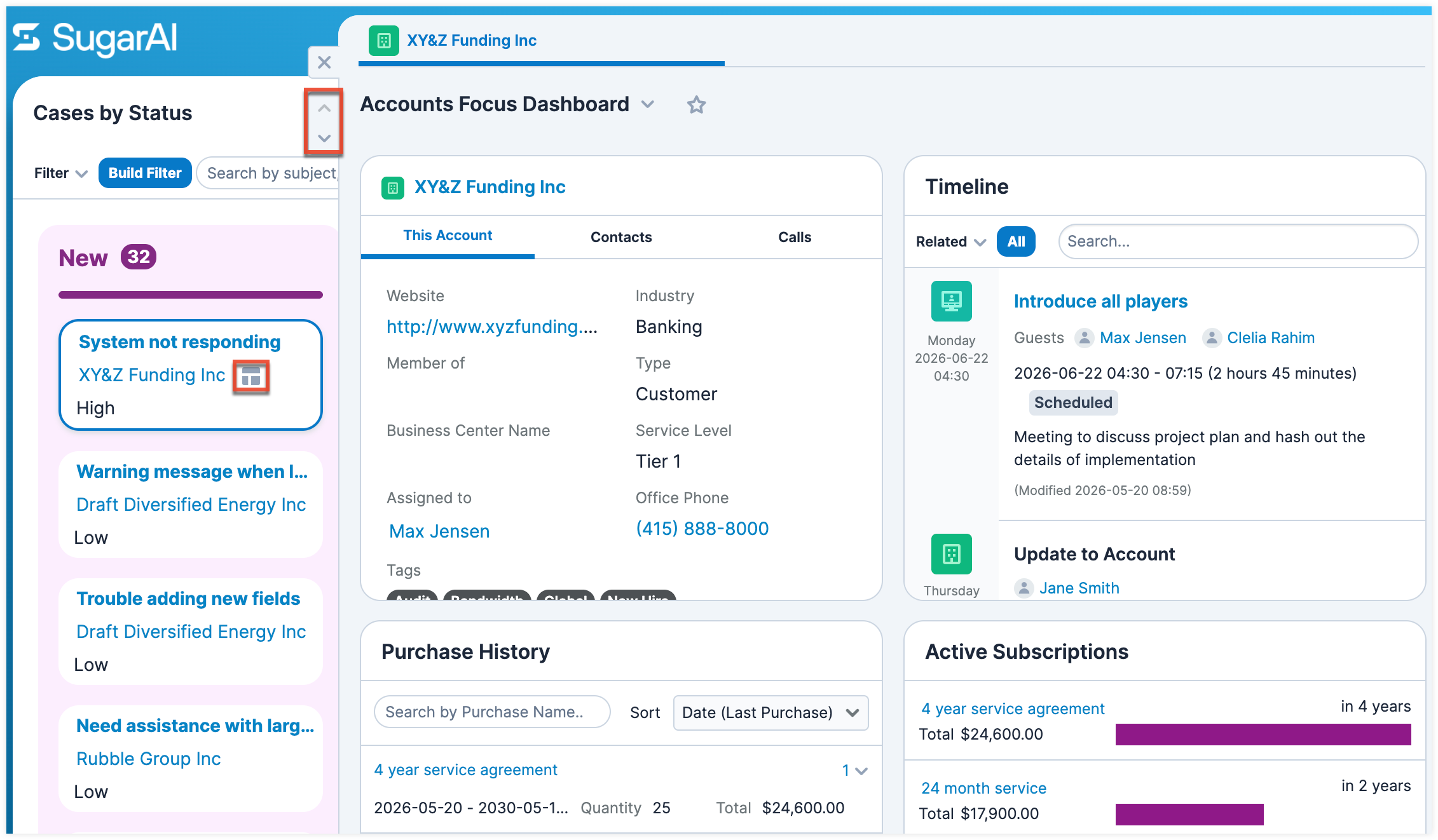Open the XY&Z Funding Inc dashlet title link
Screen dimensions: 1438x840
click(490, 187)
